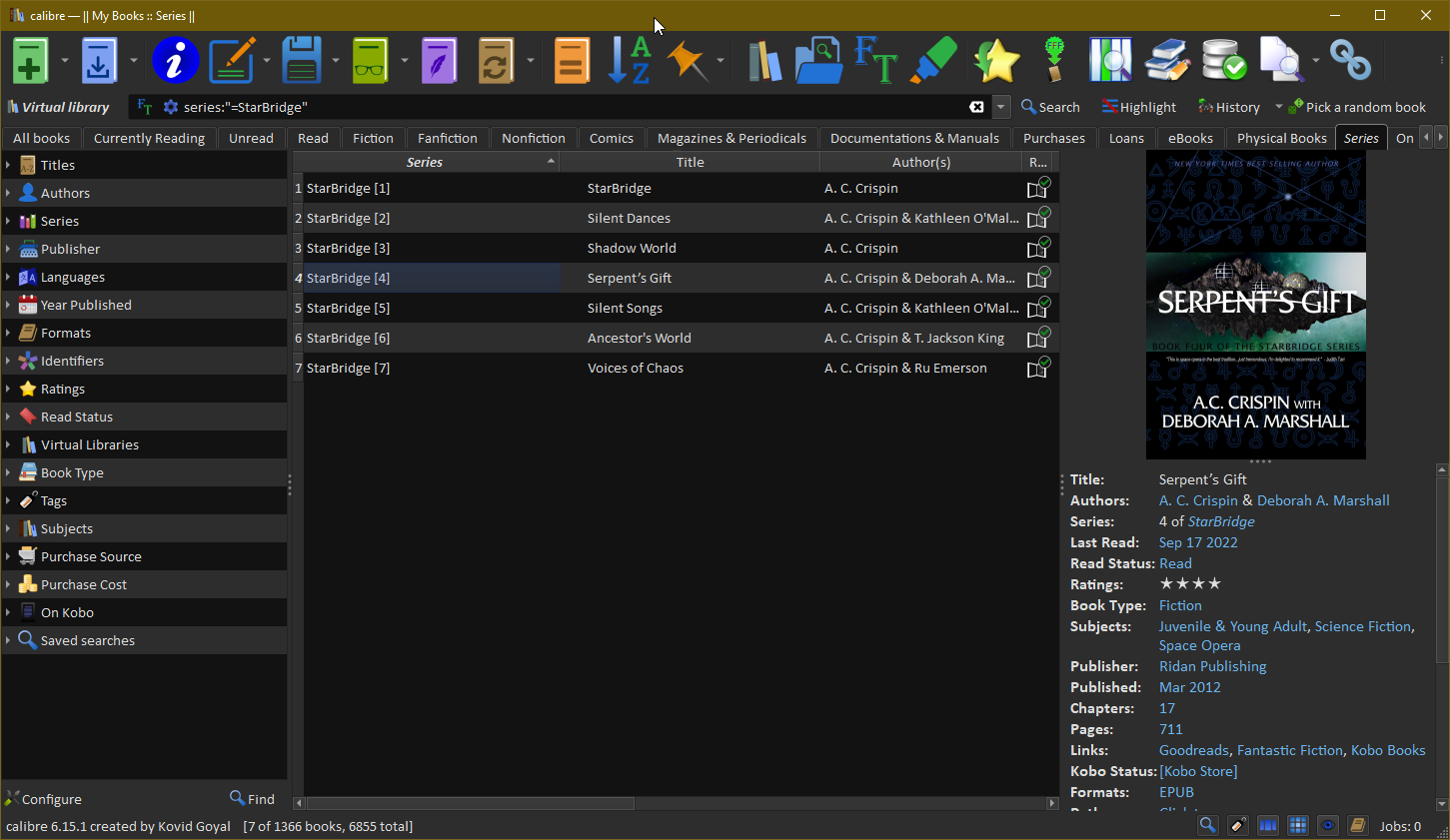Click Pick a random book
1450x840 pixels.
pos(1357,107)
